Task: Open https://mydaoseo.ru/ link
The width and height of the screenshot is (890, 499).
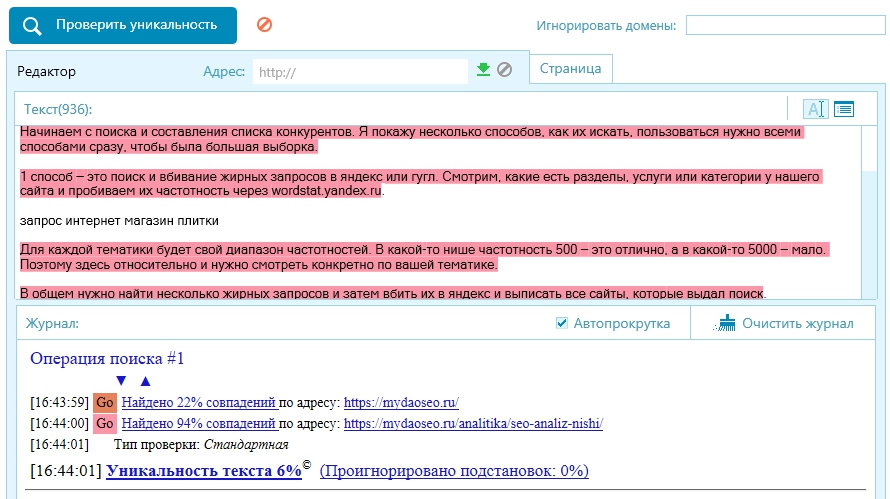Action: coord(401,402)
